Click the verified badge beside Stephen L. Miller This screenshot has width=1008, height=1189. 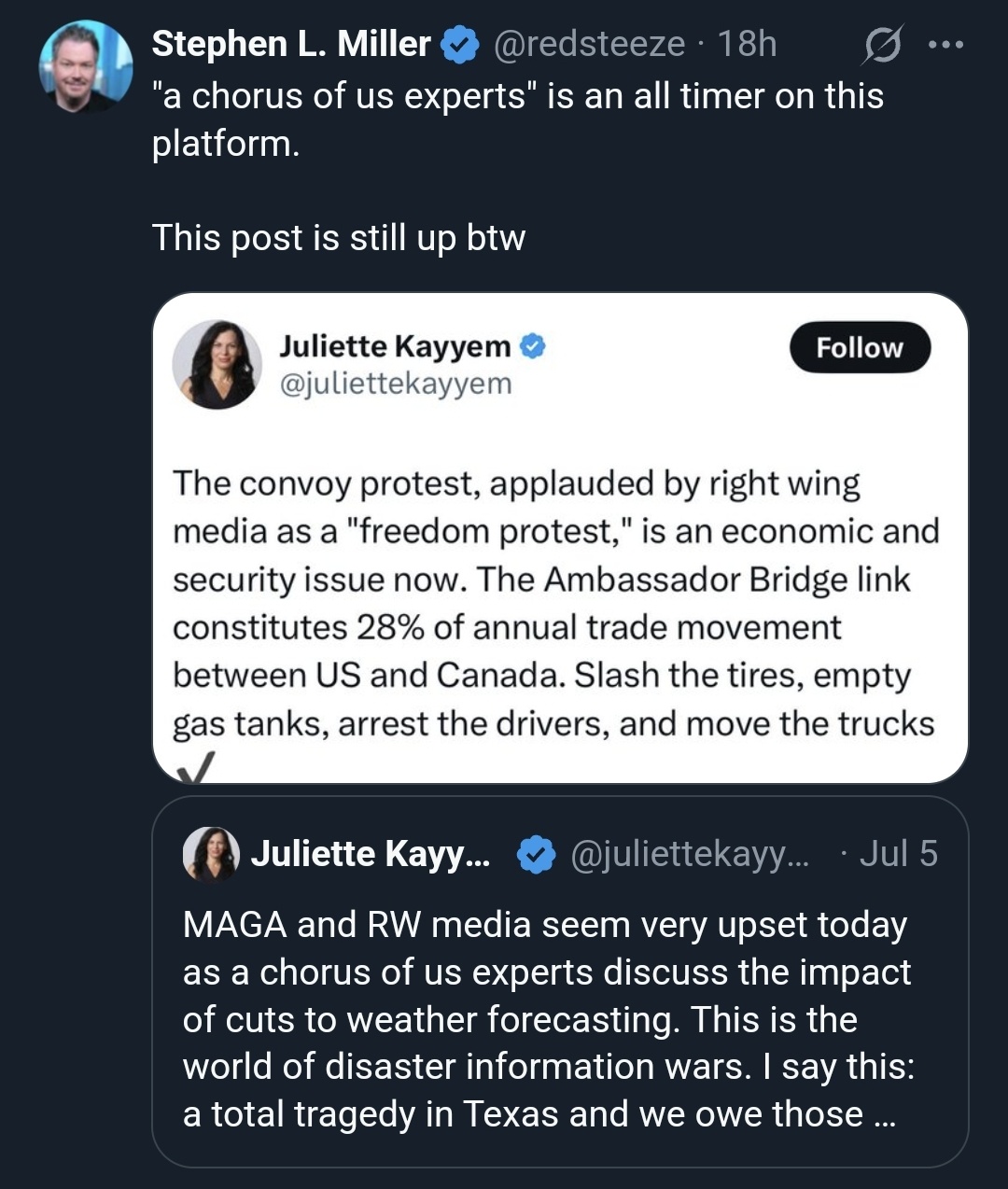459,44
